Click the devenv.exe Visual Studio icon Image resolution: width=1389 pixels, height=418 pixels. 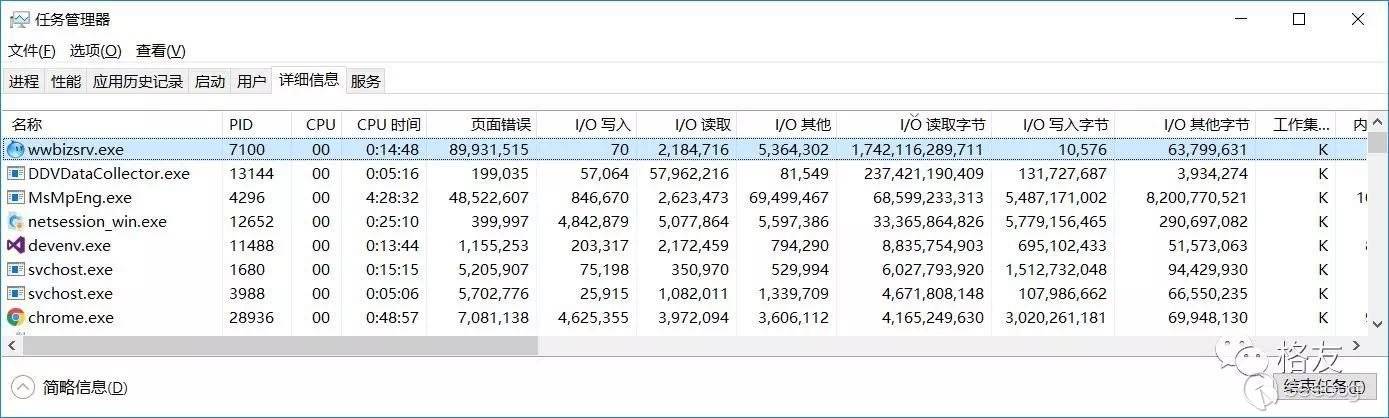[15, 246]
